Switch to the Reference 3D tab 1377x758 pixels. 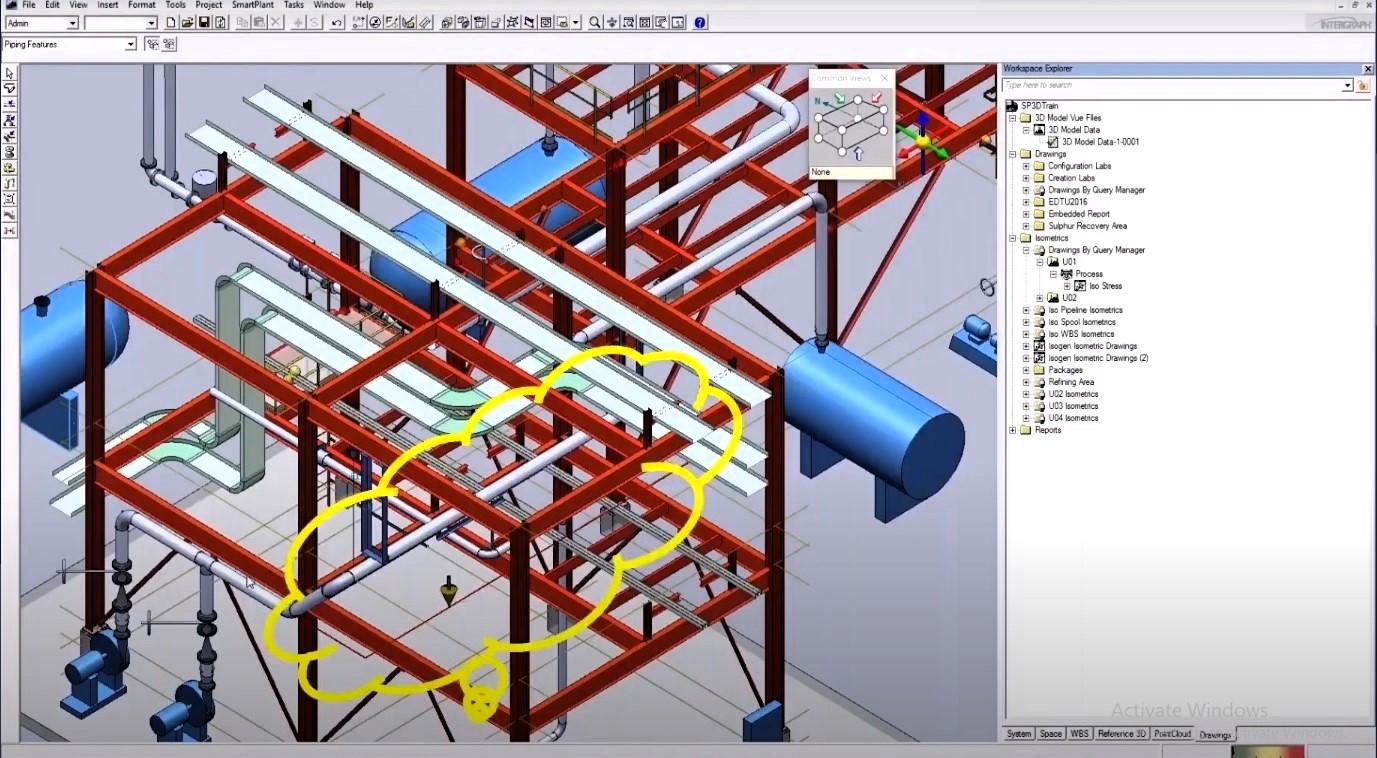point(1120,733)
